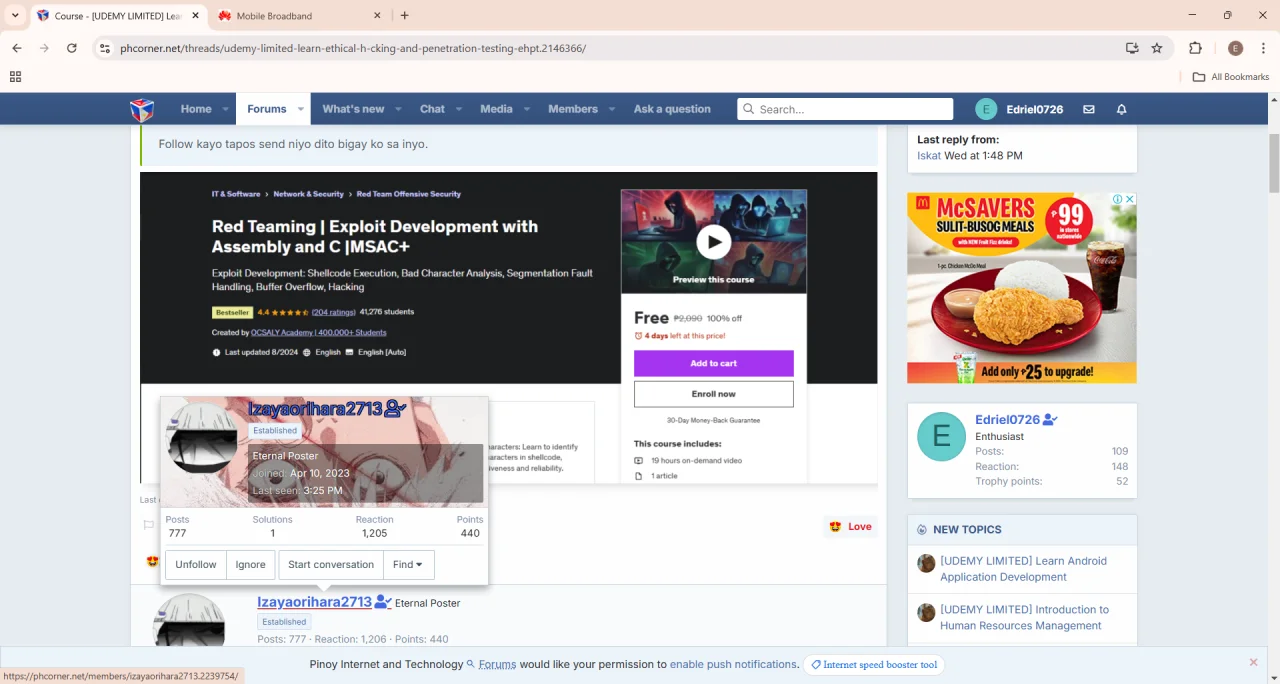Click the browser address bar URL

353,48
